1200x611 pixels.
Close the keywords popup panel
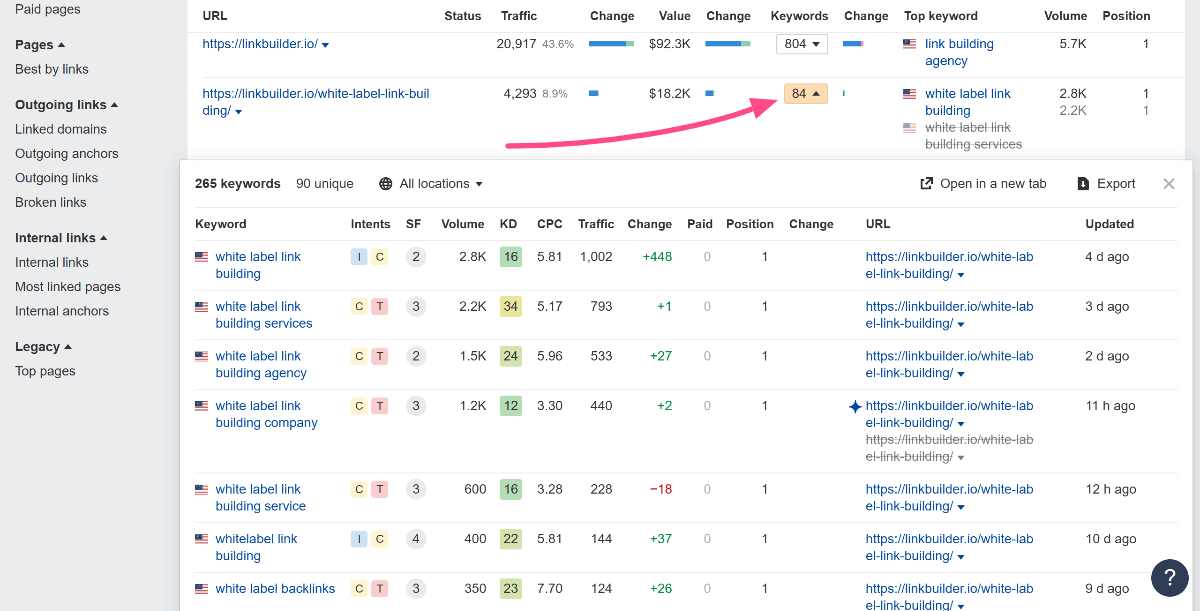coord(1169,184)
